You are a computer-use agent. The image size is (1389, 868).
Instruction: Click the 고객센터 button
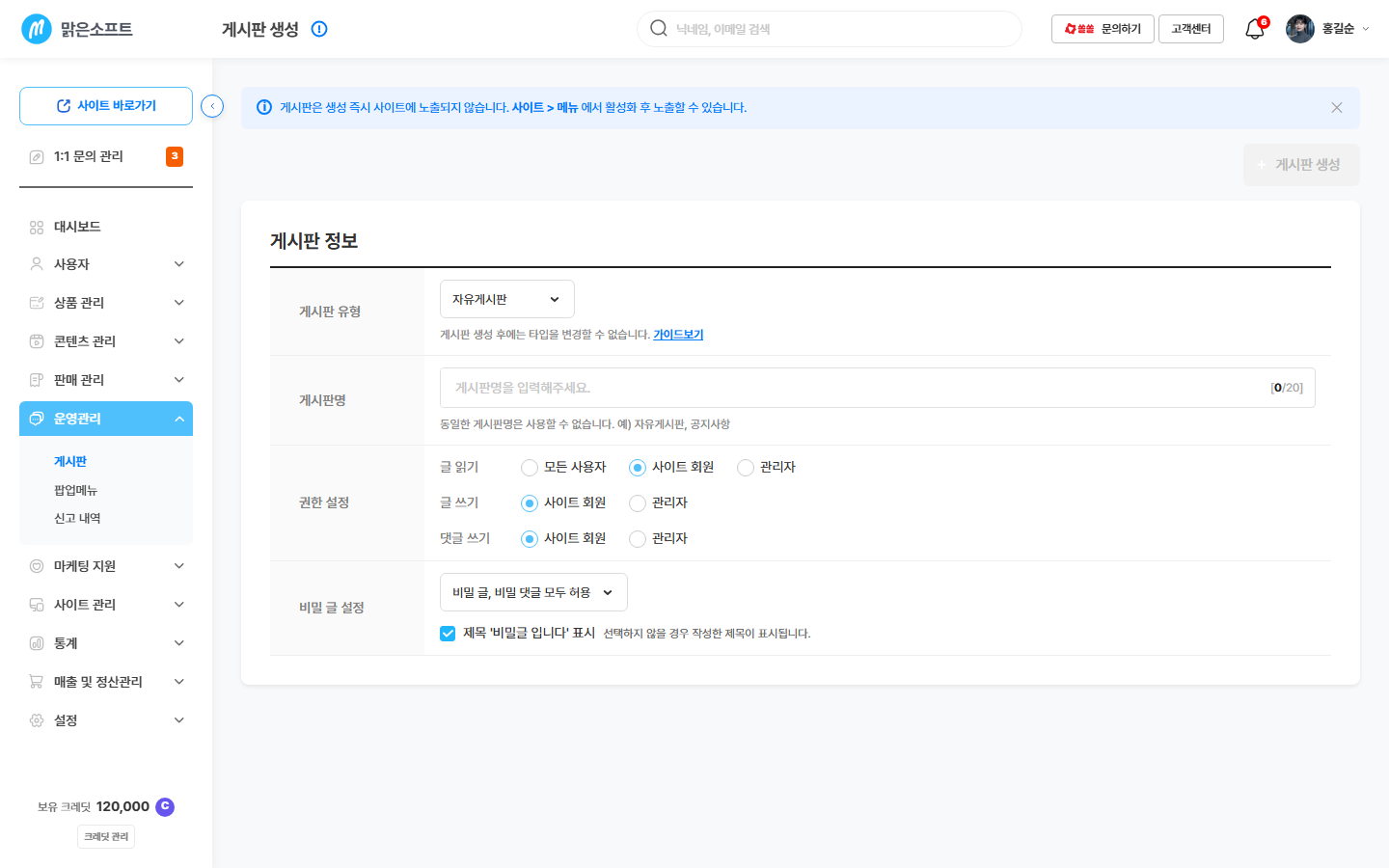tap(1191, 29)
